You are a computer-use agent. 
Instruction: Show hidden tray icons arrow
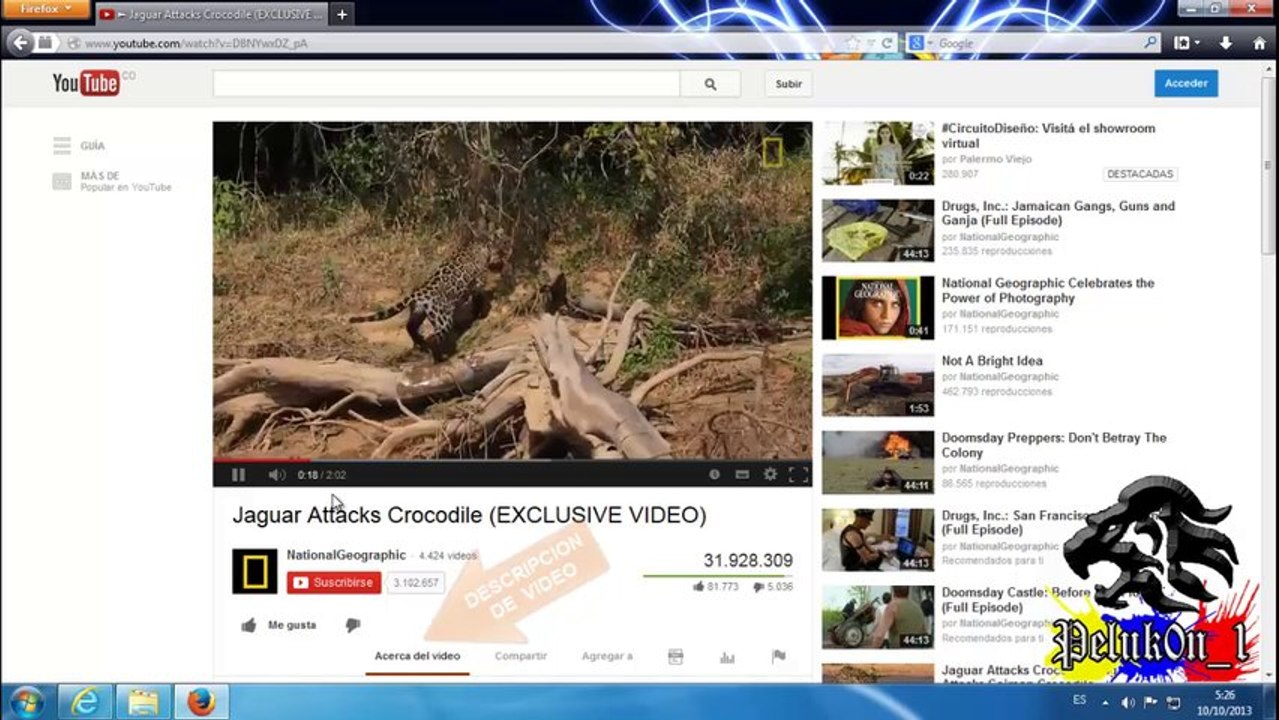pos(1105,703)
